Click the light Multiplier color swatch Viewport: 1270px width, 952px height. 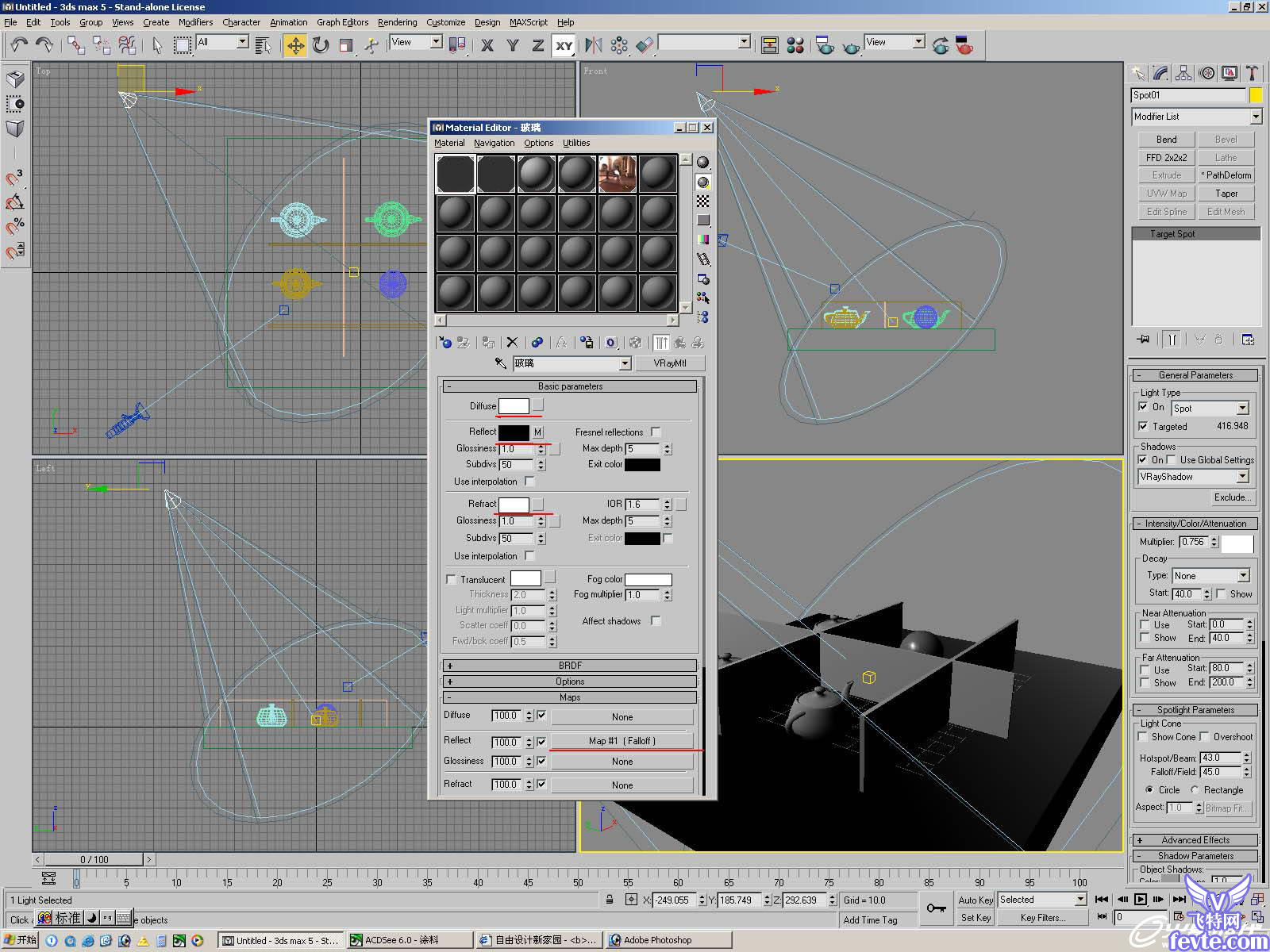1237,543
